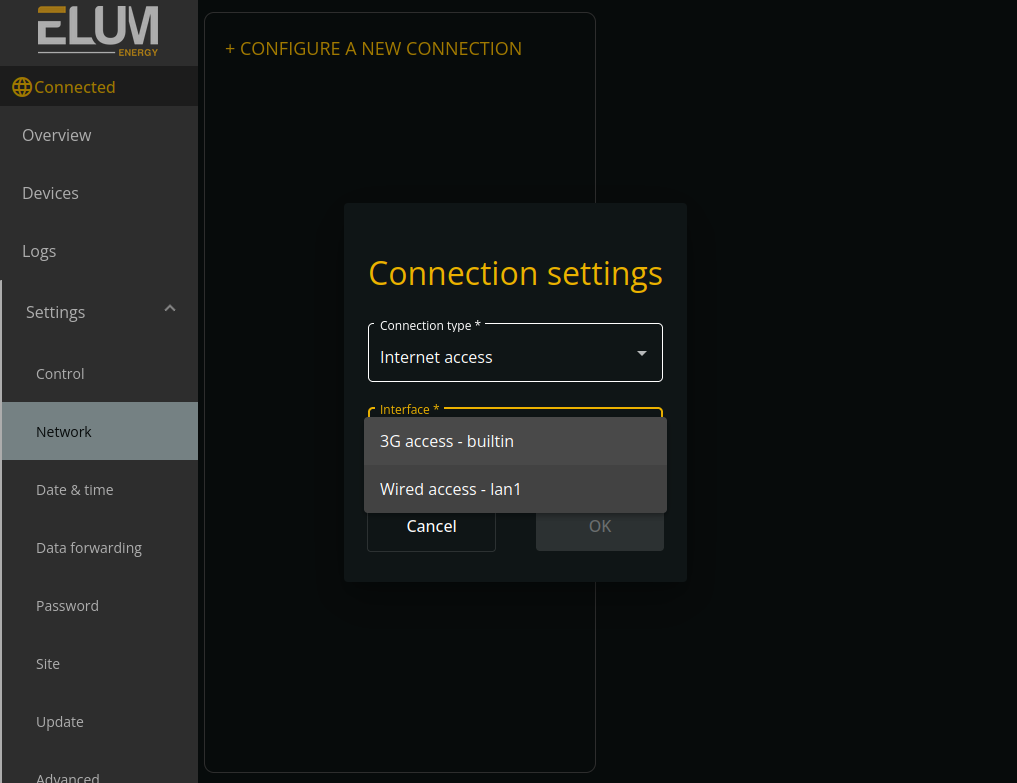Open the Overview page

99,135
